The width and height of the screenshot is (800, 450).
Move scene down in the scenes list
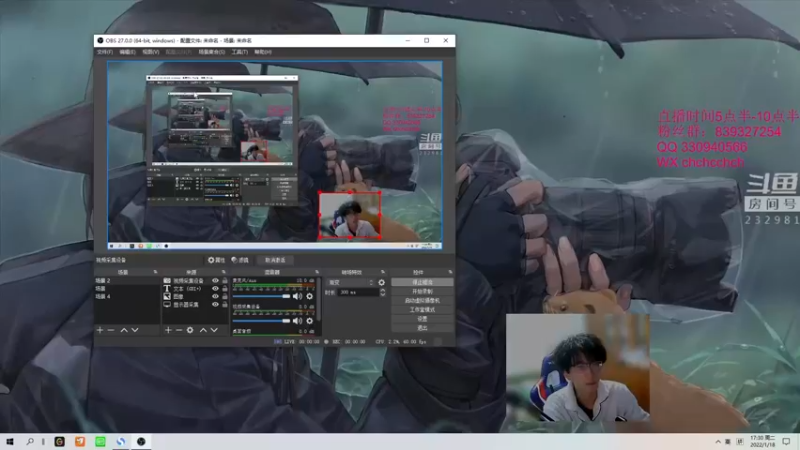click(x=135, y=330)
